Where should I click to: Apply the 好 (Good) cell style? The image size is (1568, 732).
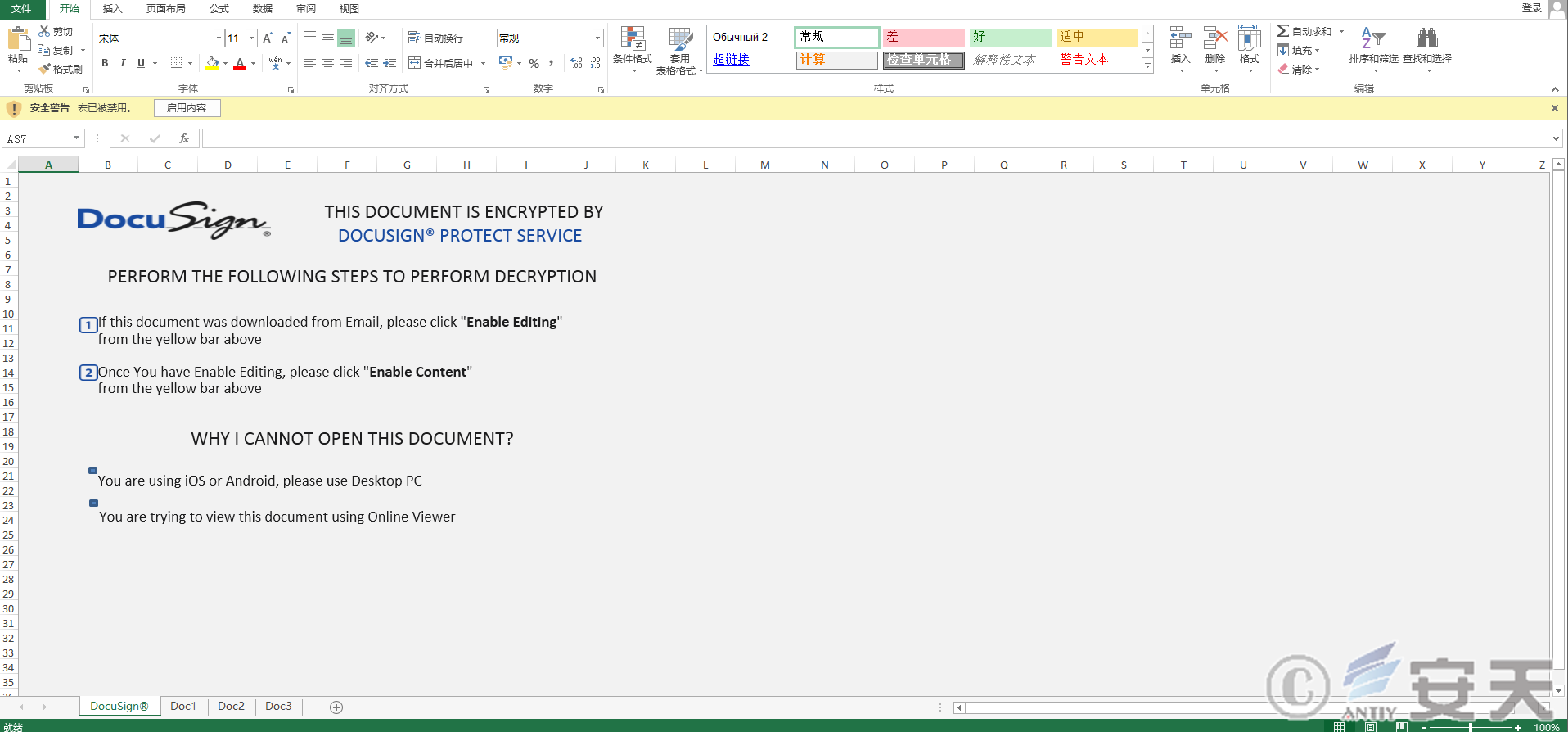click(1010, 37)
